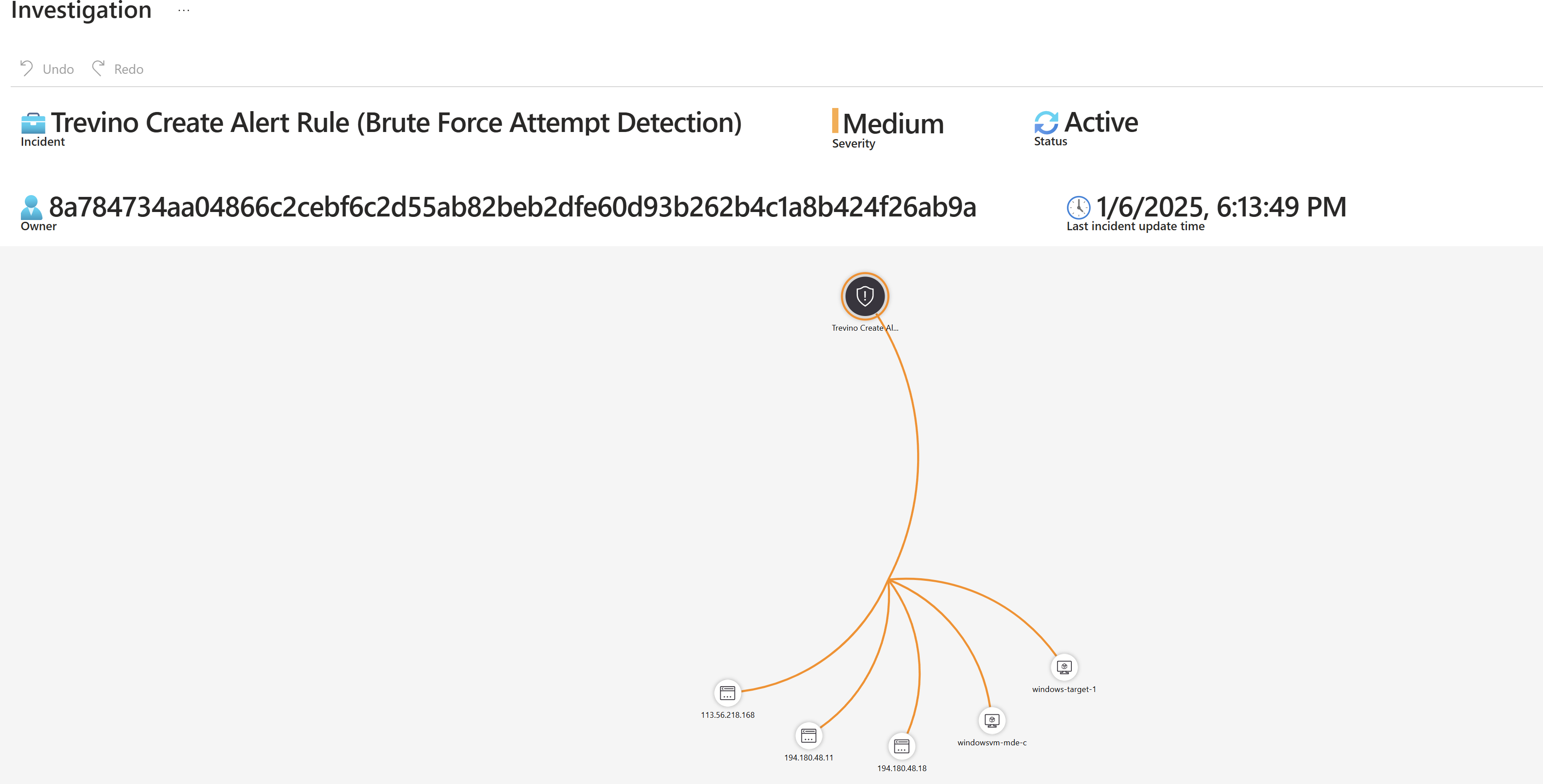Click the clock icon by update time
Viewport: 1543px width, 784px height.
[1078, 207]
